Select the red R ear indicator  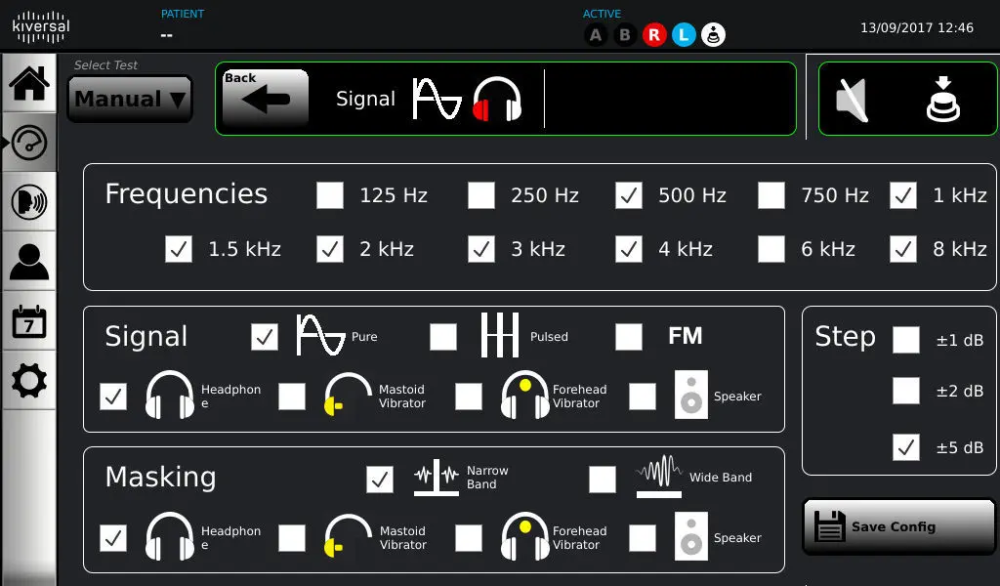tap(654, 35)
